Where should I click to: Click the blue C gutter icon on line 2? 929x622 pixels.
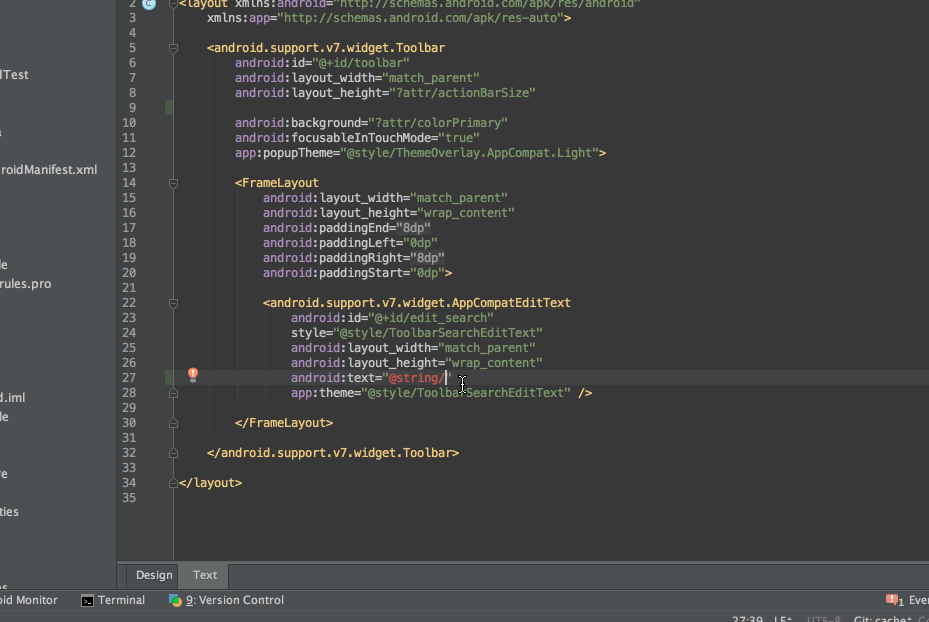(149, 5)
